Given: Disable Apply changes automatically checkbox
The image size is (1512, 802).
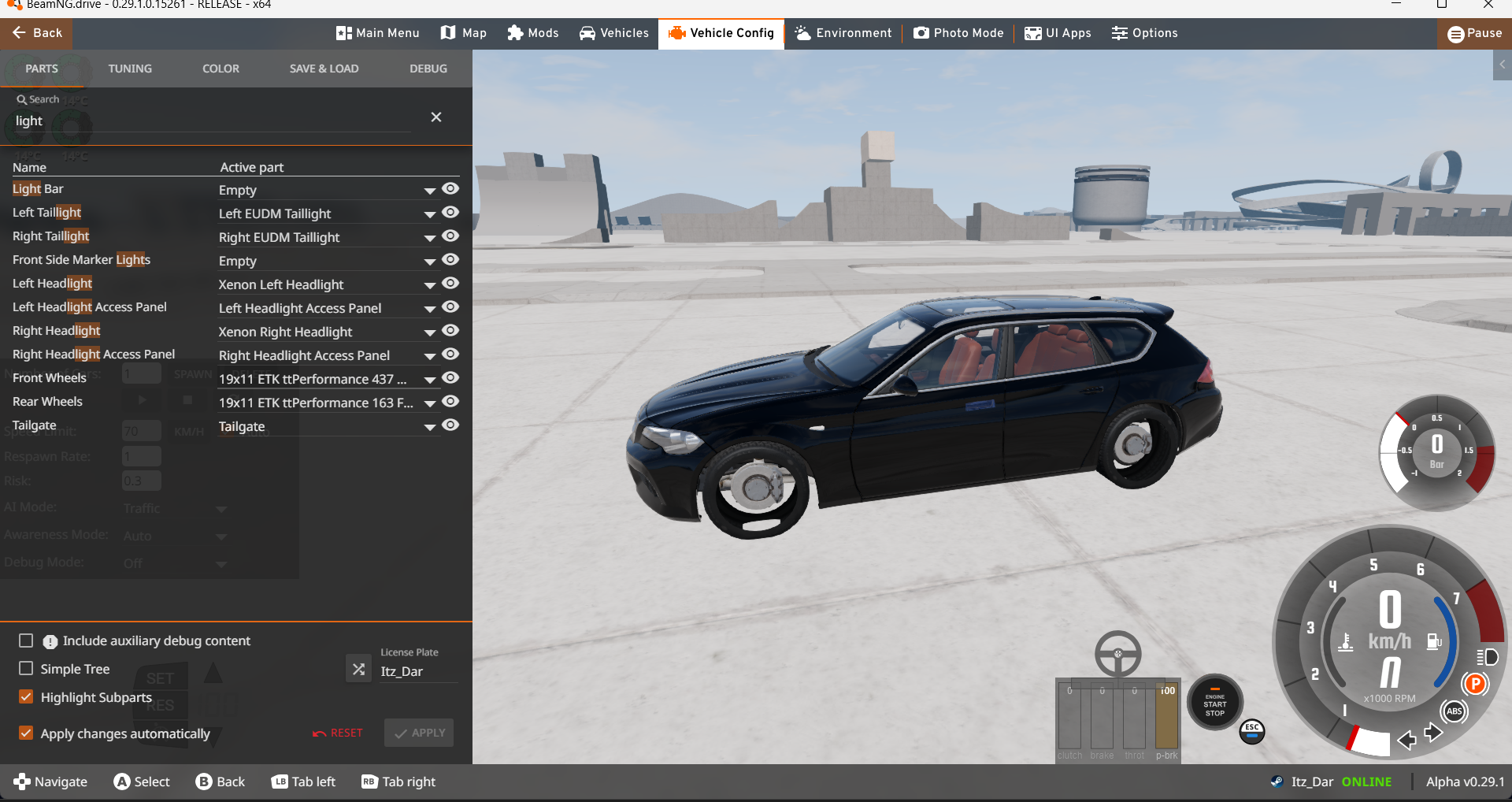Looking at the screenshot, I should tap(26, 733).
